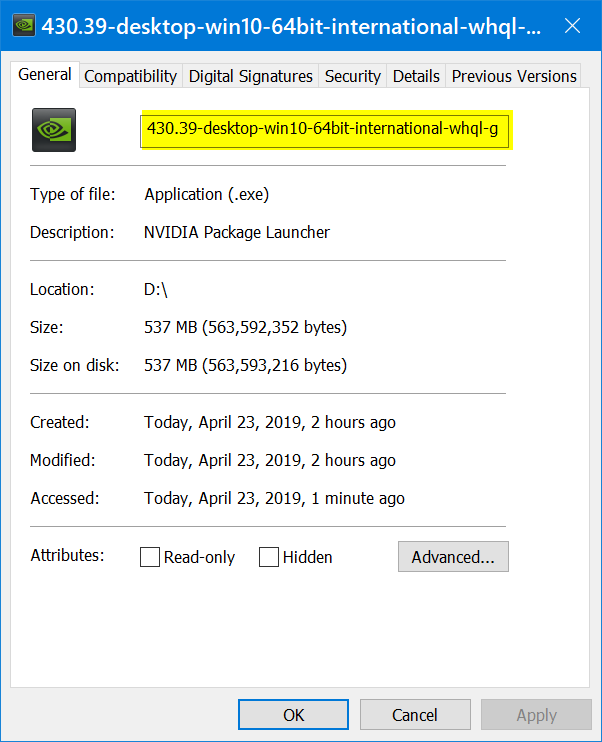
Task: Open the Previous Versions tab
Action: 514,76
